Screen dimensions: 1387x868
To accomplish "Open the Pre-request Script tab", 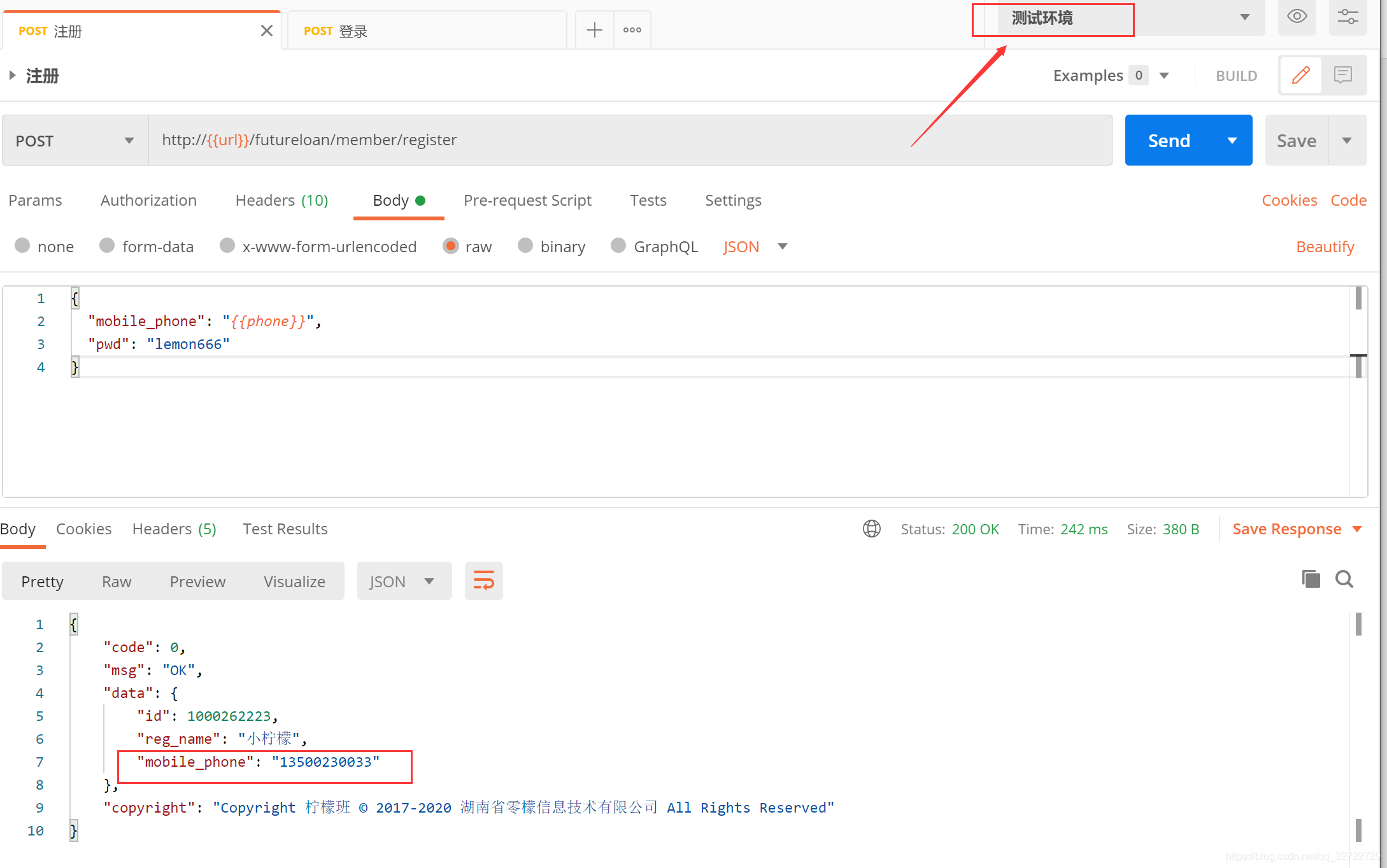I will (x=527, y=200).
